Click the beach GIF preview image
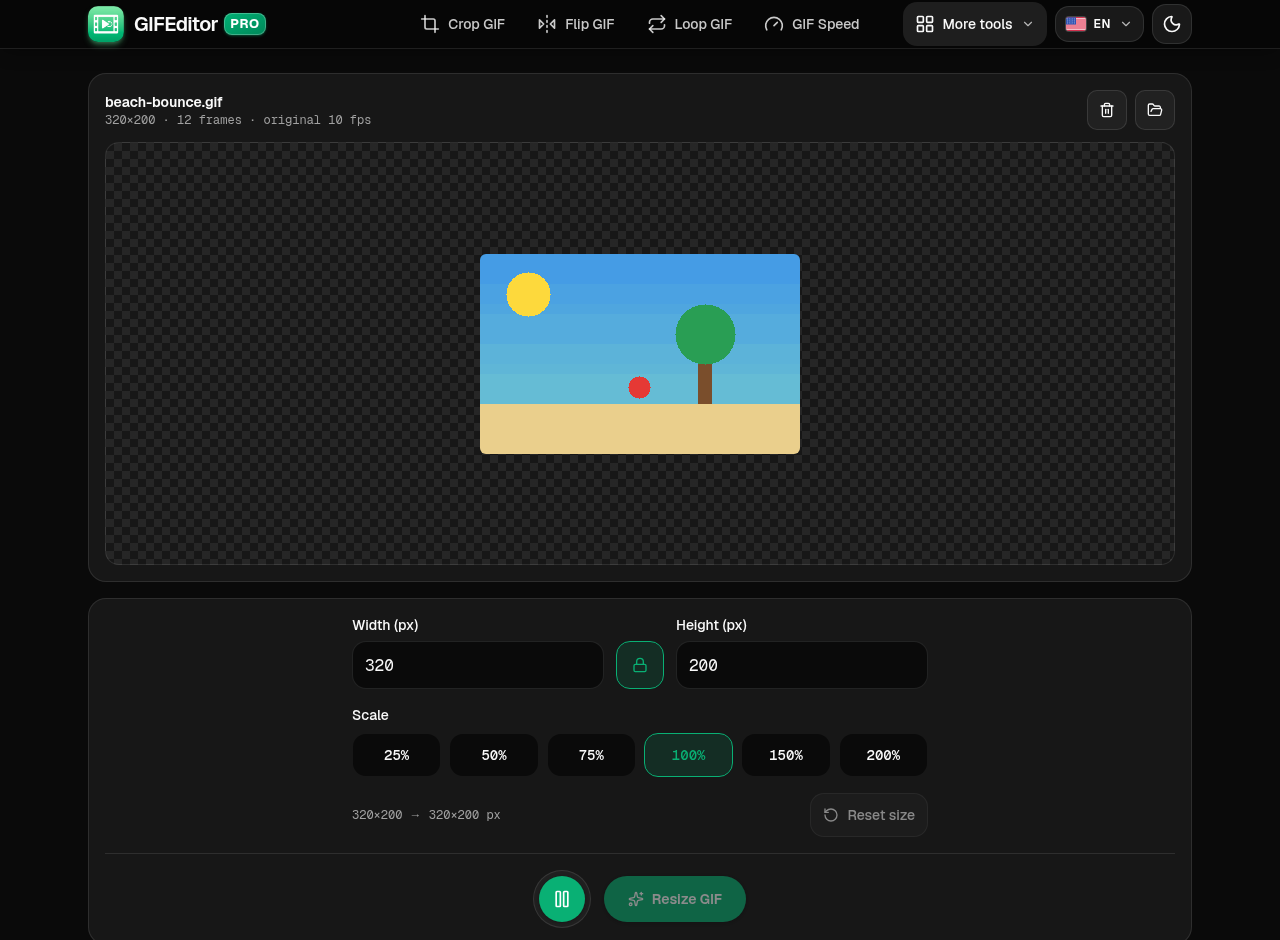Screen dimensions: 1280x940 (640, 354)
